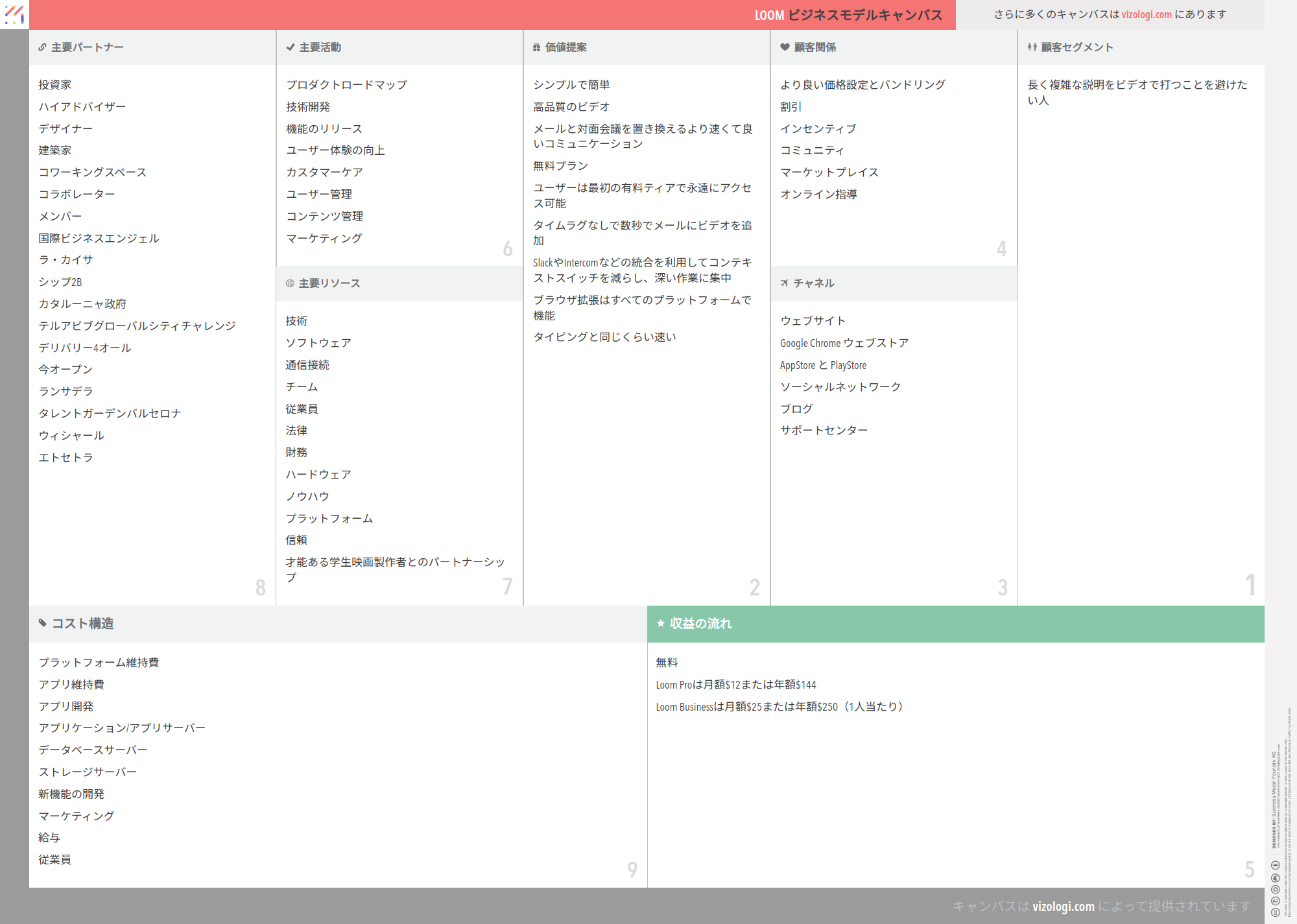Select the 顧客セグメント section header

[1077, 47]
